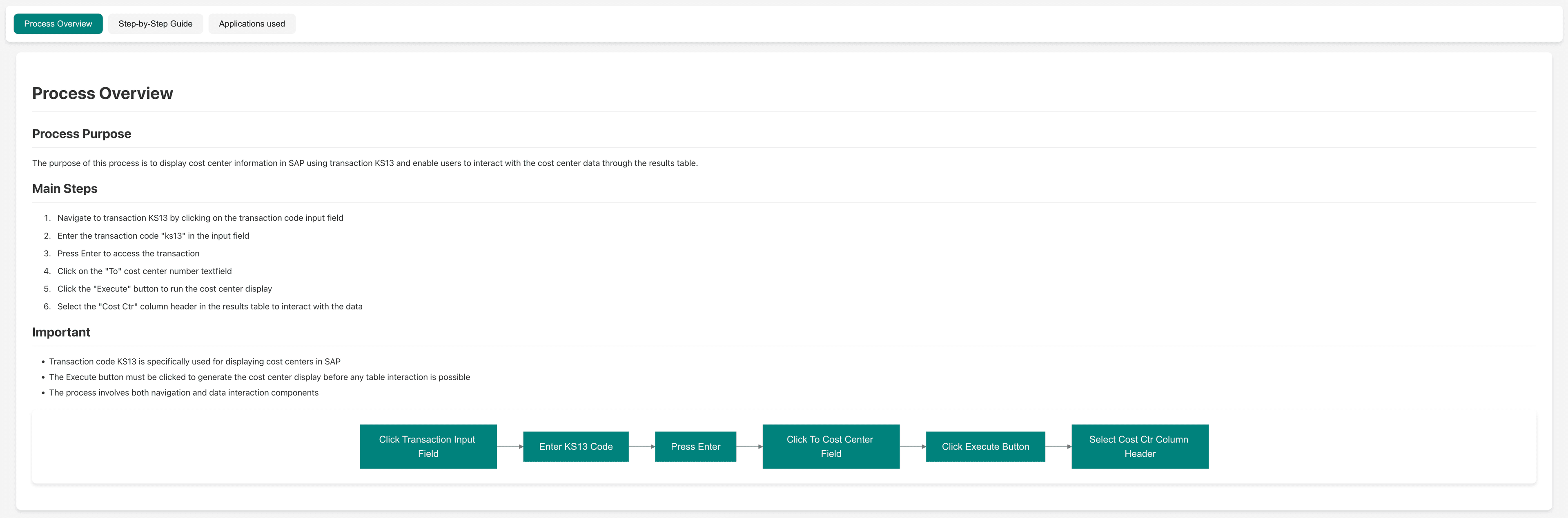Click the arrow between Press Enter and Cost Center
Screen dimensions: 1568x518
(x=749, y=447)
